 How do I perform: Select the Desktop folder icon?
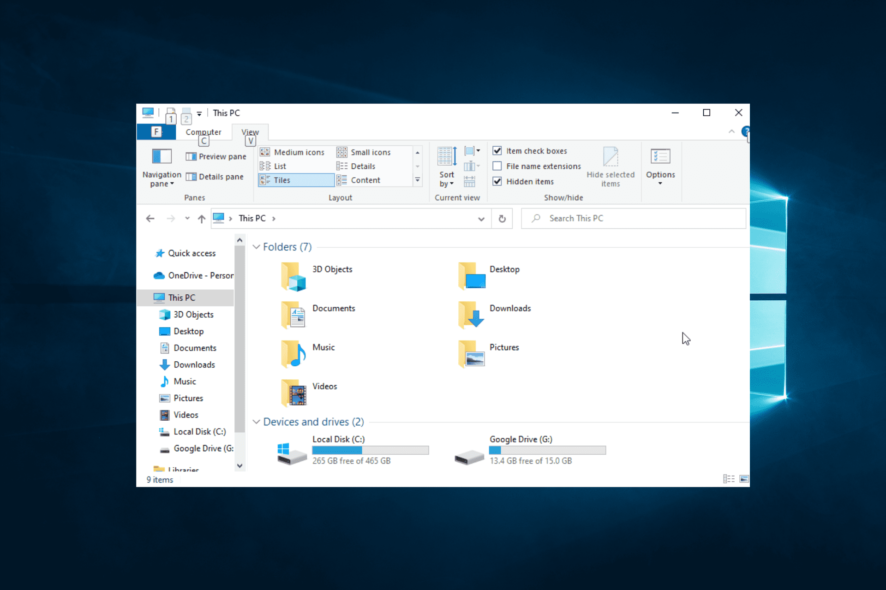tap(471, 276)
